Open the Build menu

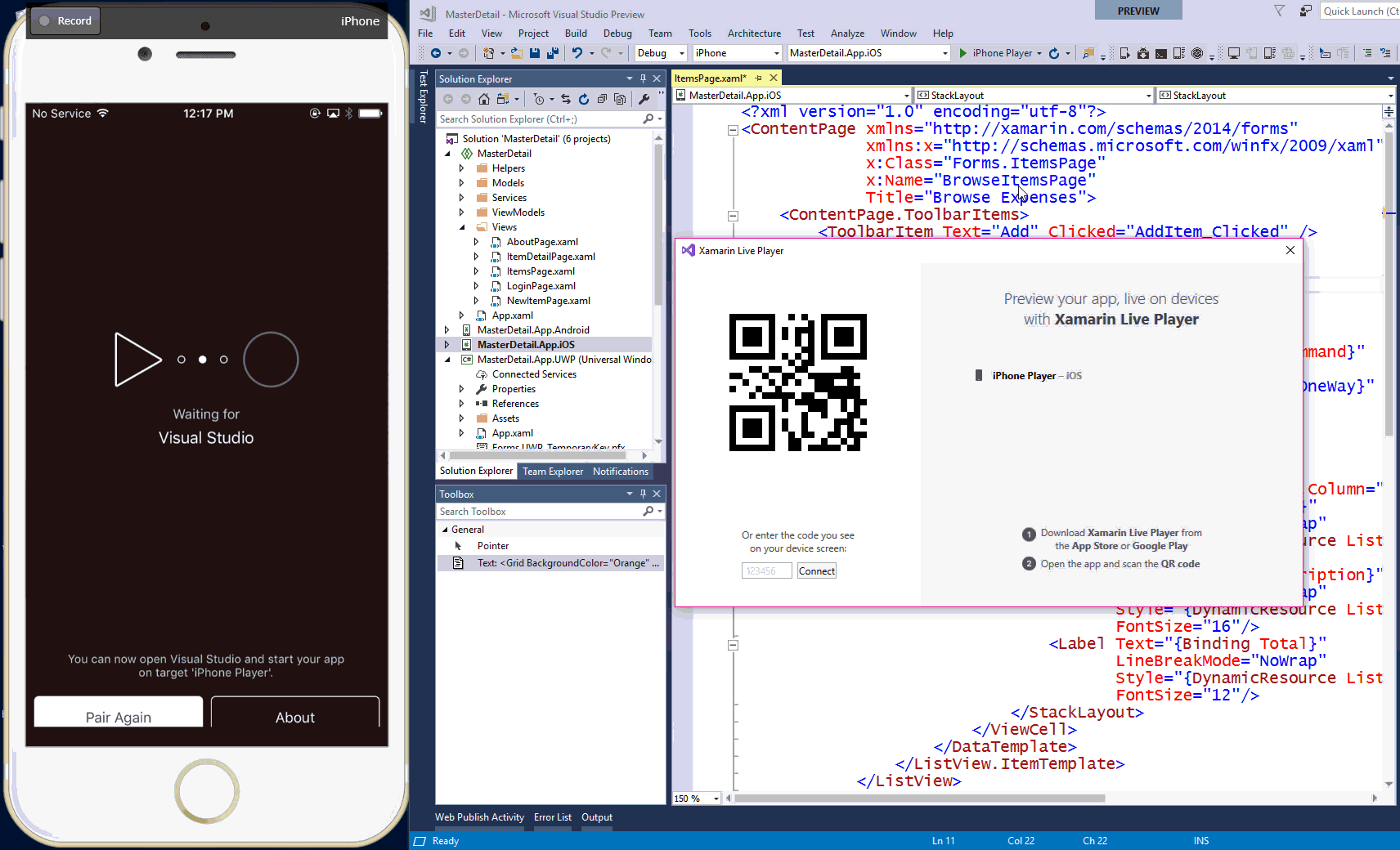point(576,34)
